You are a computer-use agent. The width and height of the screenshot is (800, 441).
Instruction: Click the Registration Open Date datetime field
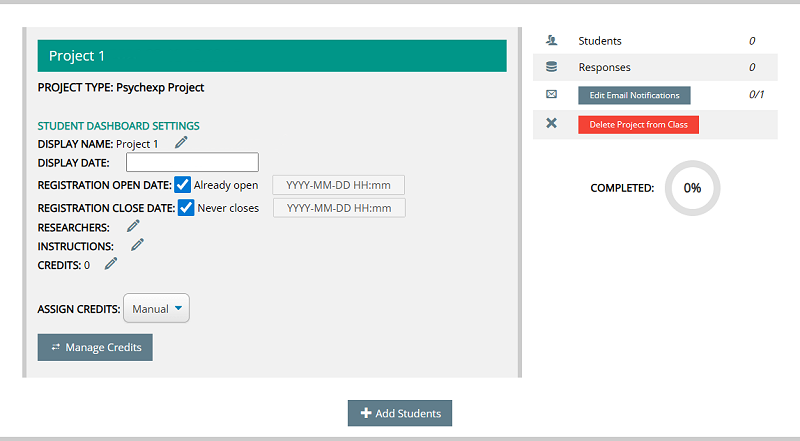339,185
